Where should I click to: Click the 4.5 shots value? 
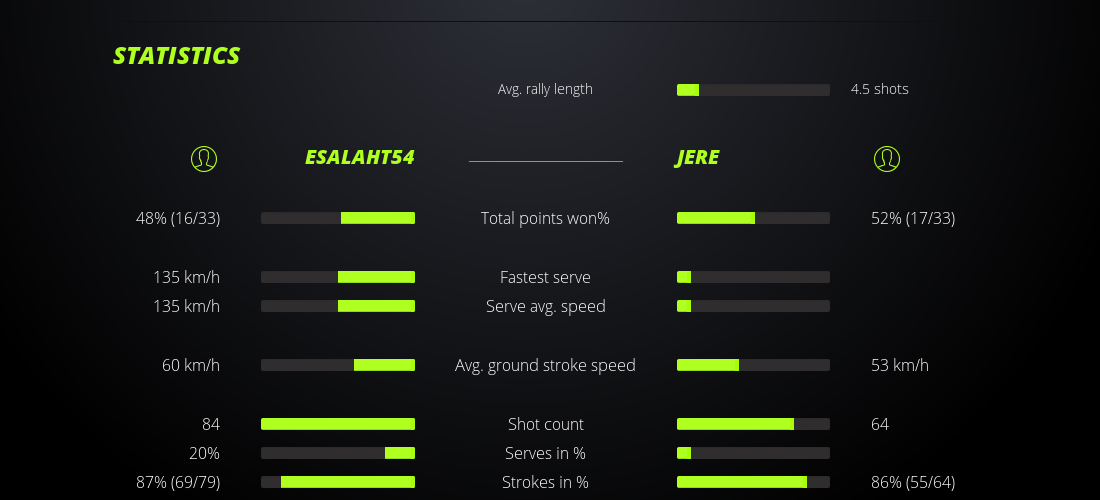point(880,89)
